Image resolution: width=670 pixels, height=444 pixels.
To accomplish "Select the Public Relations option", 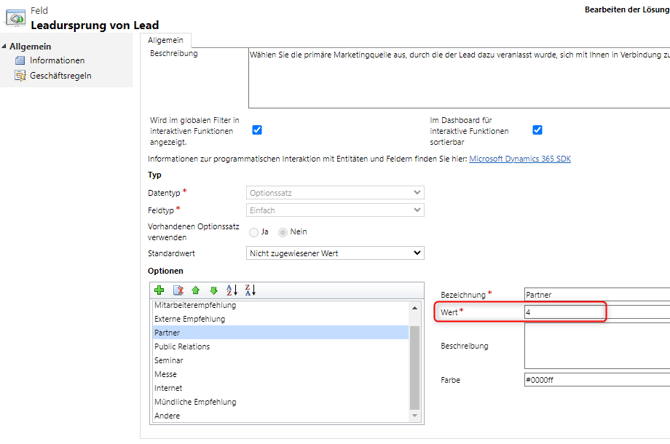I will click(x=280, y=347).
